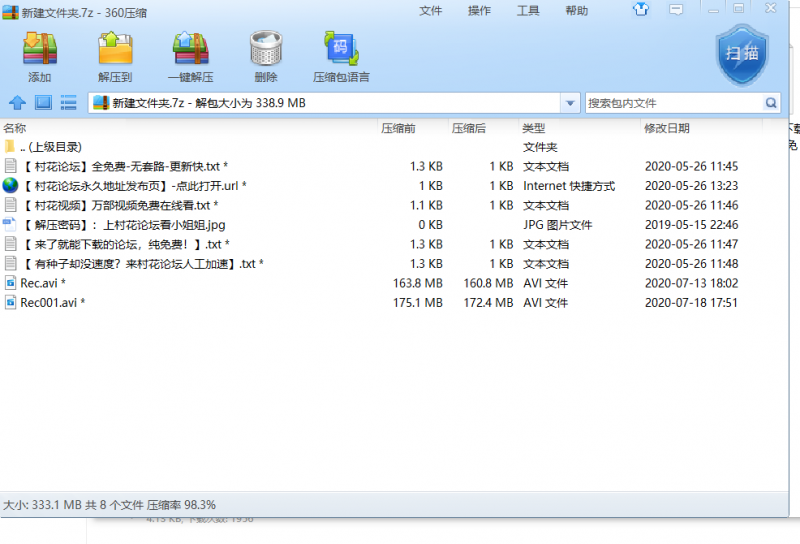Expand the archive path dropdown arrow
Image resolution: width=800 pixels, height=544 pixels.
click(570, 103)
